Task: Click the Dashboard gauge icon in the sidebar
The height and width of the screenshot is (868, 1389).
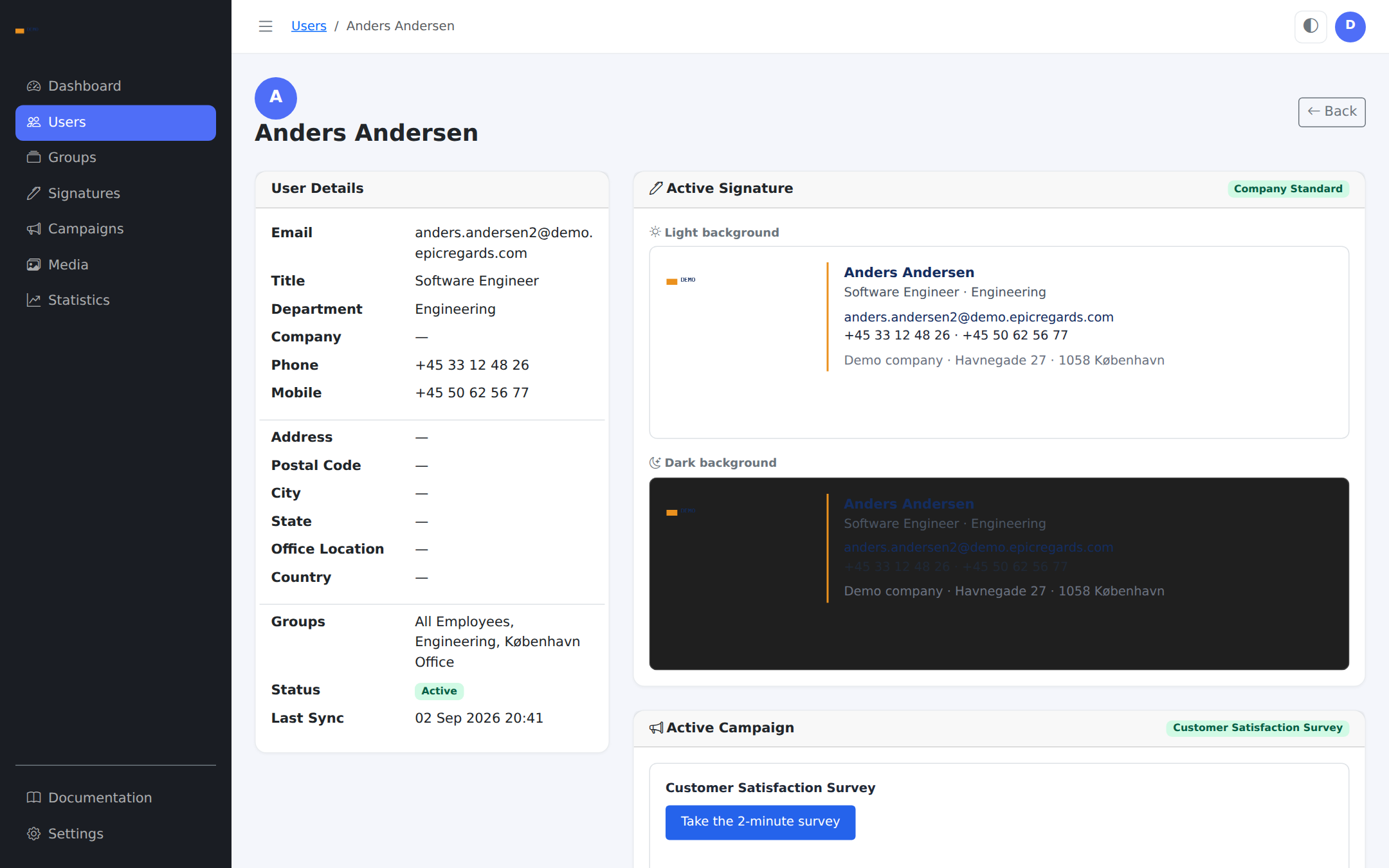Action: pos(33,86)
